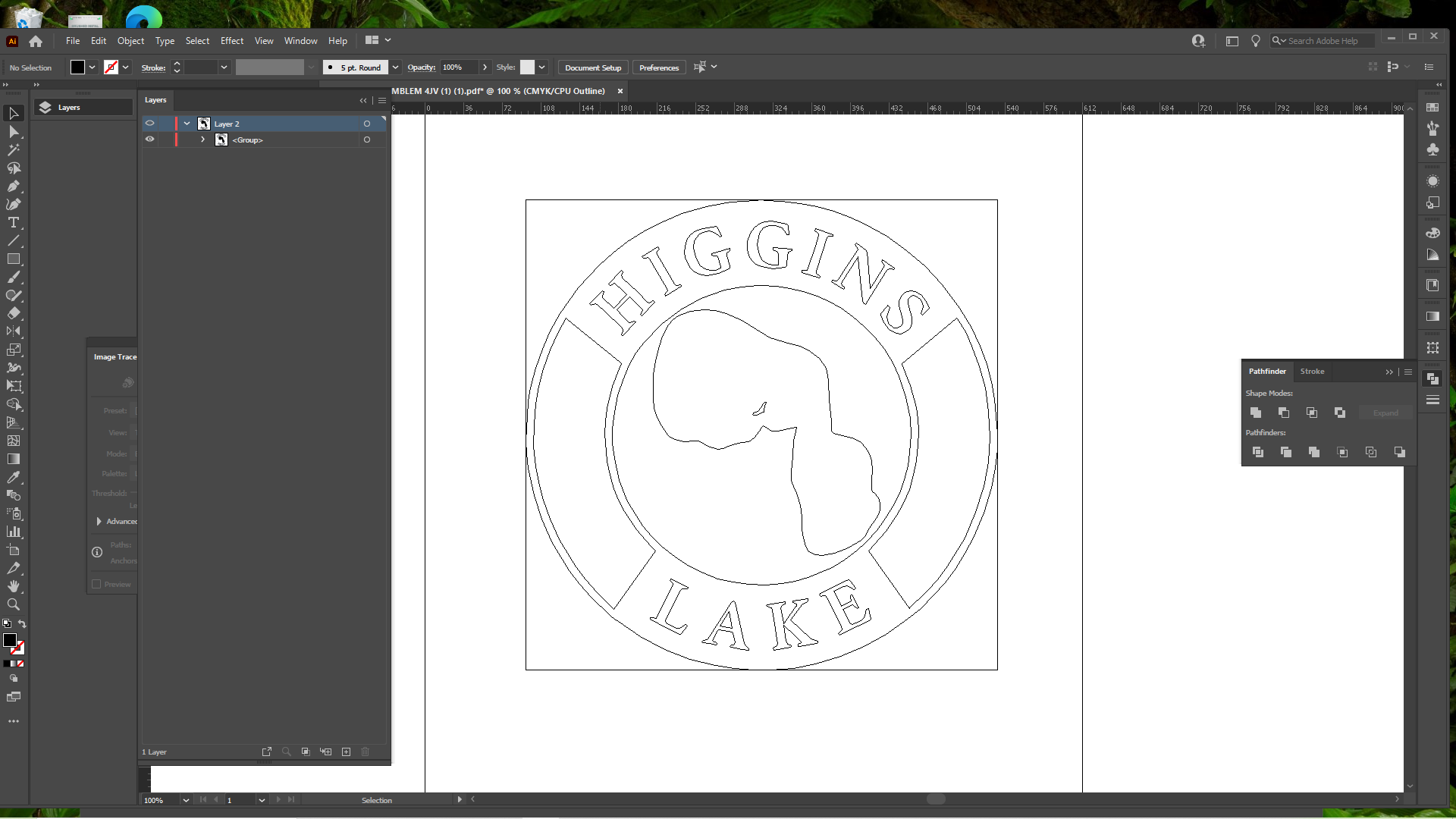Screen dimensions: 1456x819
Task: Click fill color swatch in control bar
Action: pyautogui.click(x=77, y=67)
